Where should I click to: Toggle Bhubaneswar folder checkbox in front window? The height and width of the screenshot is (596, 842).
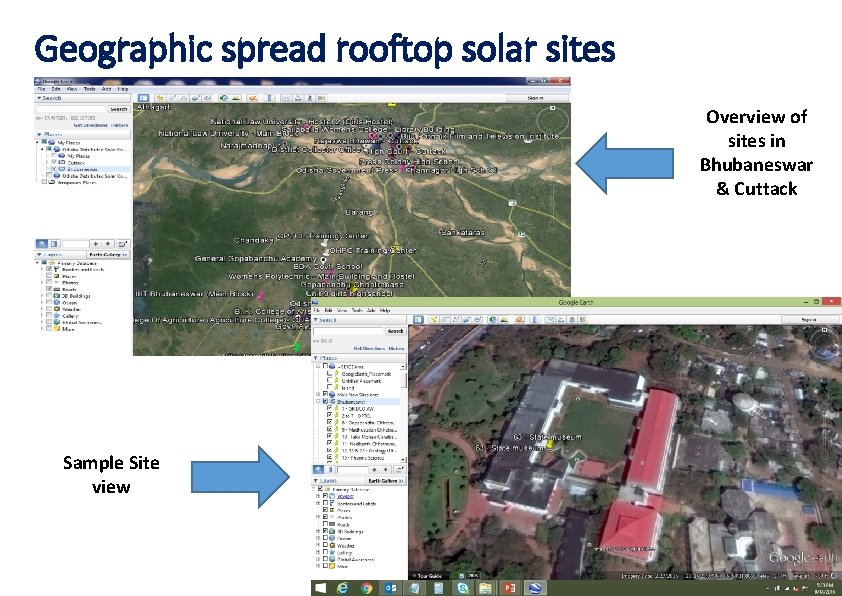pos(325,401)
